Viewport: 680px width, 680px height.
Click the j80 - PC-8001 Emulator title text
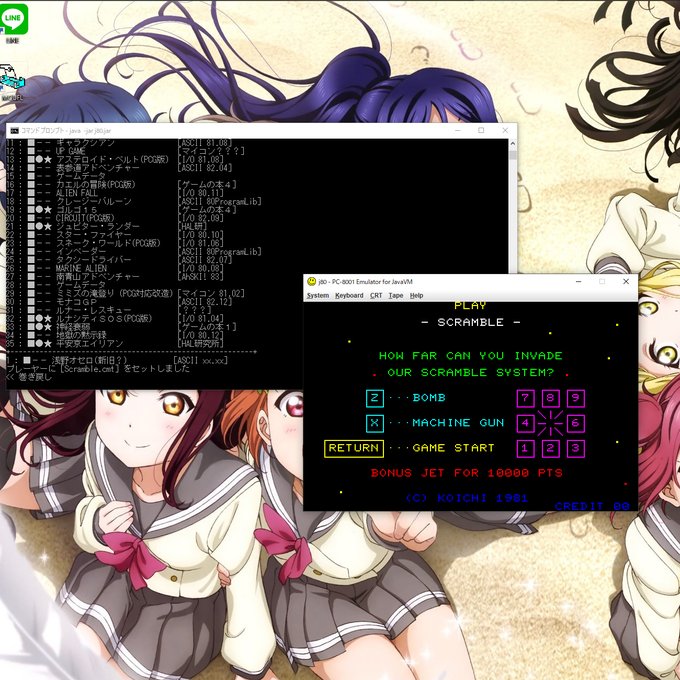click(x=365, y=281)
